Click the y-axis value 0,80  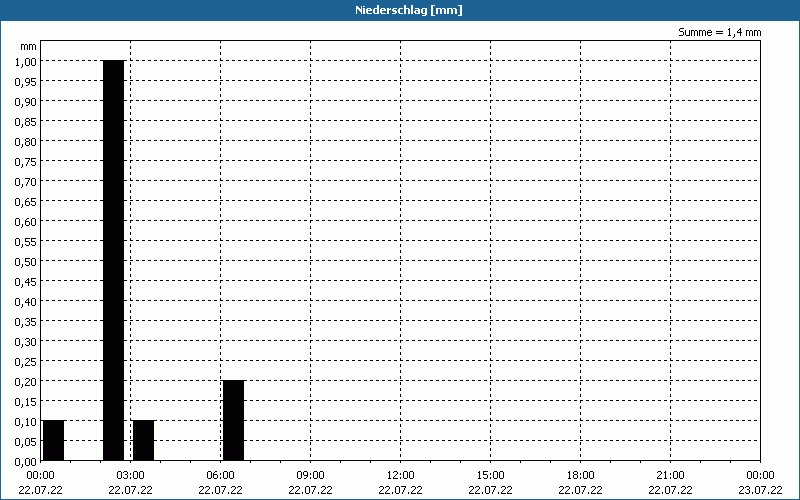(26, 141)
